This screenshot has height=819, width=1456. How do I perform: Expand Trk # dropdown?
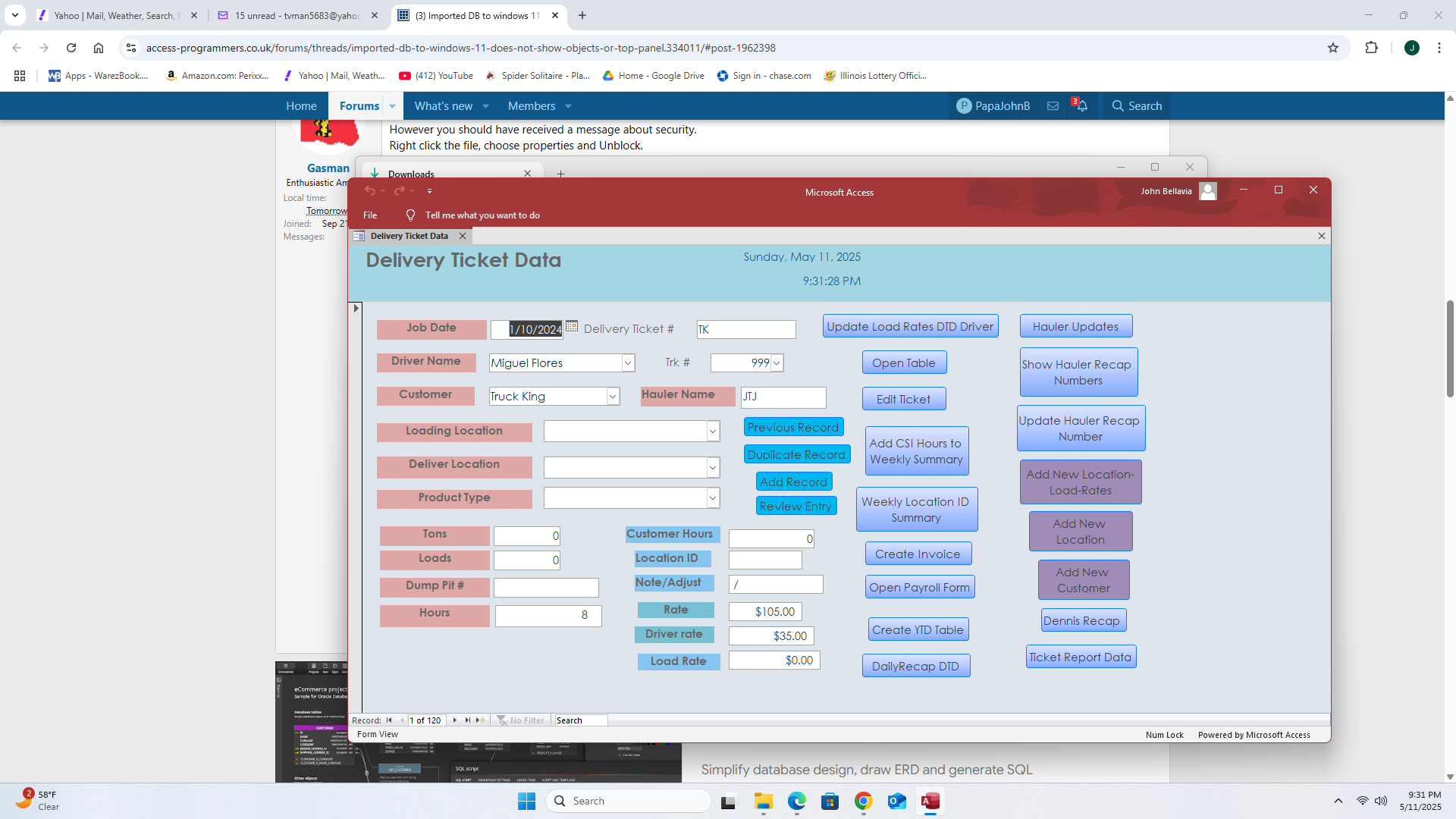[x=777, y=363]
